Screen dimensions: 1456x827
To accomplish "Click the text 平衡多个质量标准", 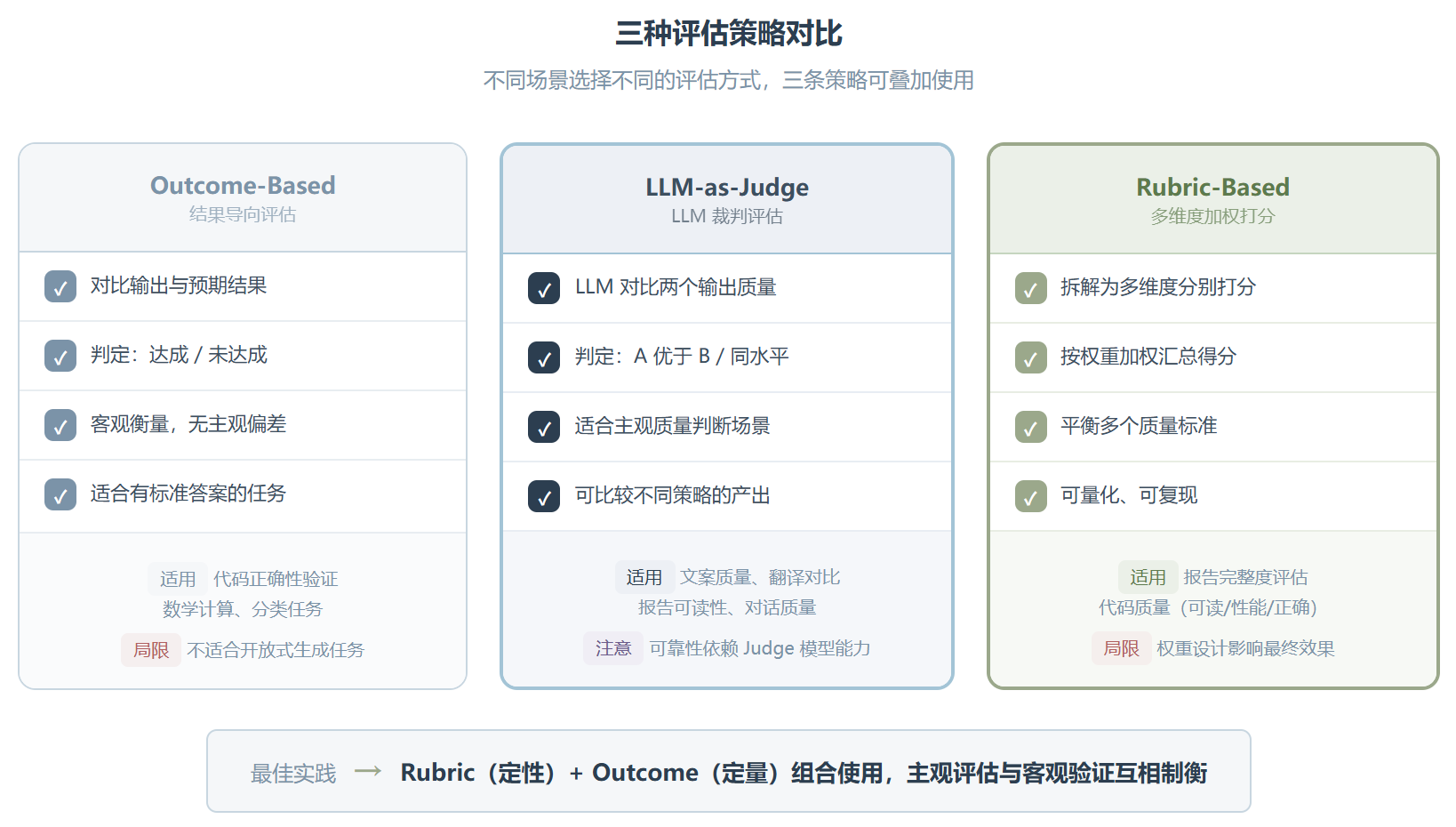I will tap(1139, 426).
